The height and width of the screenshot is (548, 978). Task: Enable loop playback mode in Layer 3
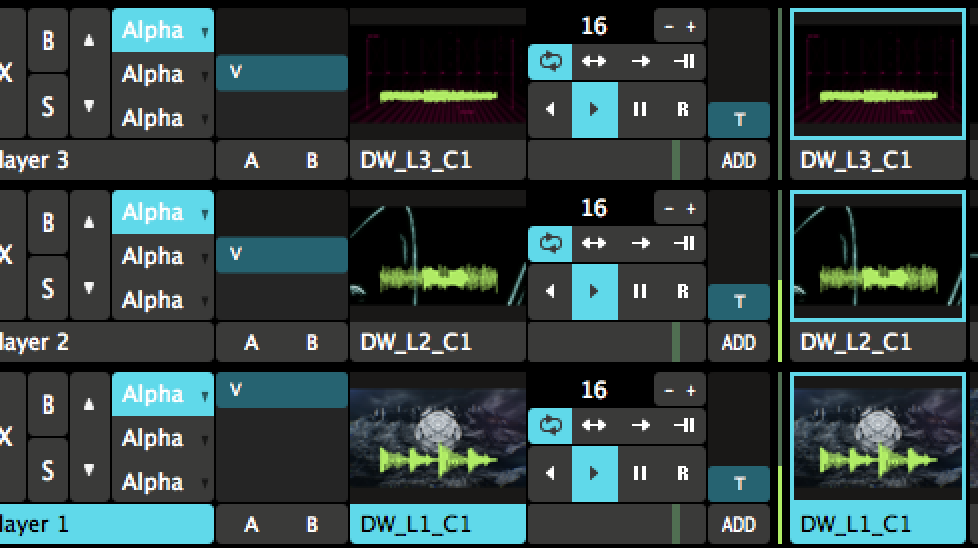click(550, 61)
